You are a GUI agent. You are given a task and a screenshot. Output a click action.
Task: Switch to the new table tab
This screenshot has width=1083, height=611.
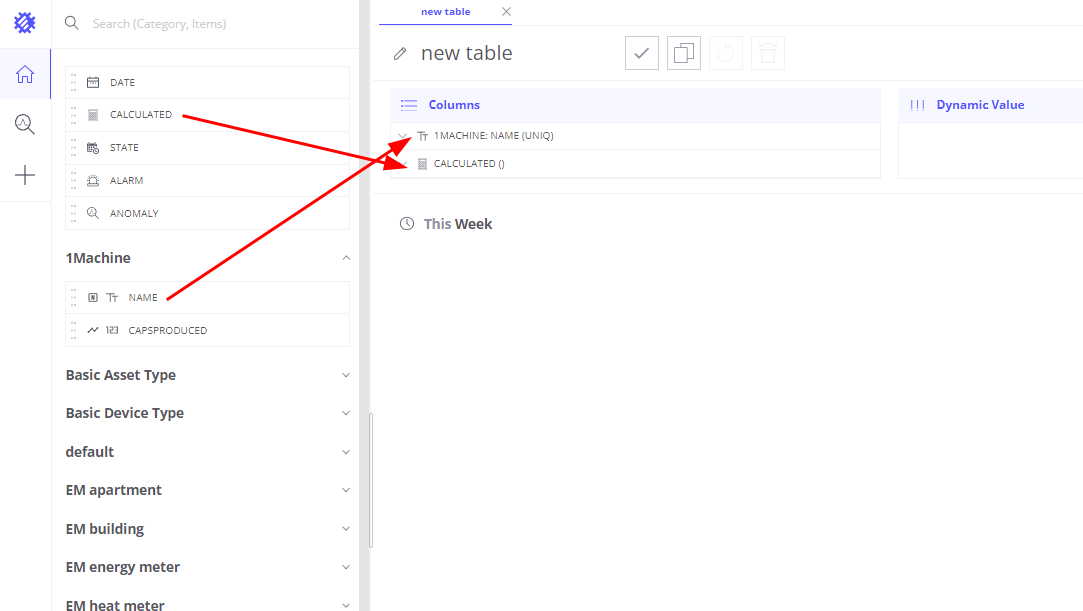445,12
